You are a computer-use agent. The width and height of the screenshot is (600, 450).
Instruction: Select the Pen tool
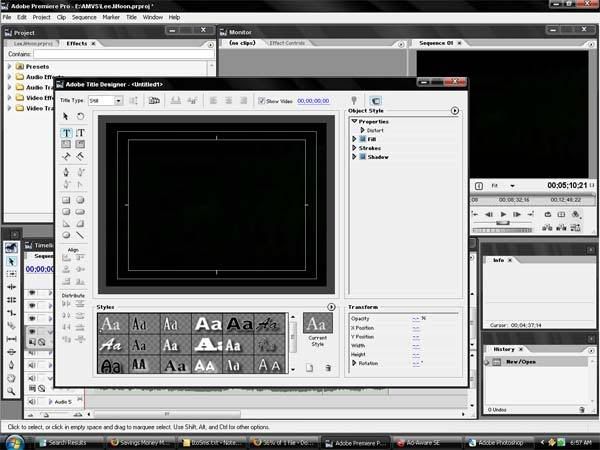click(x=66, y=171)
